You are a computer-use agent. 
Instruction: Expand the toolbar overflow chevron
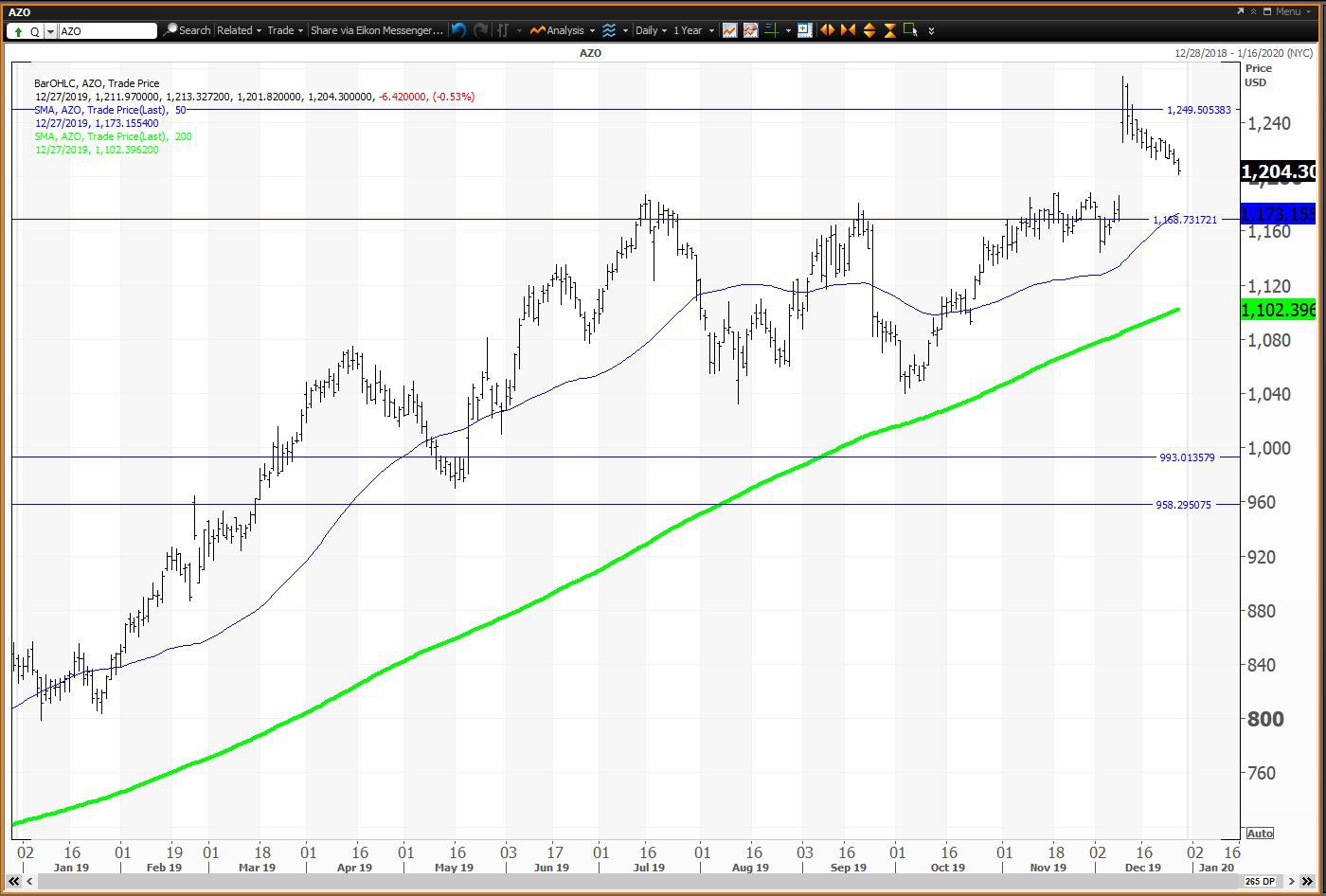[x=931, y=31]
